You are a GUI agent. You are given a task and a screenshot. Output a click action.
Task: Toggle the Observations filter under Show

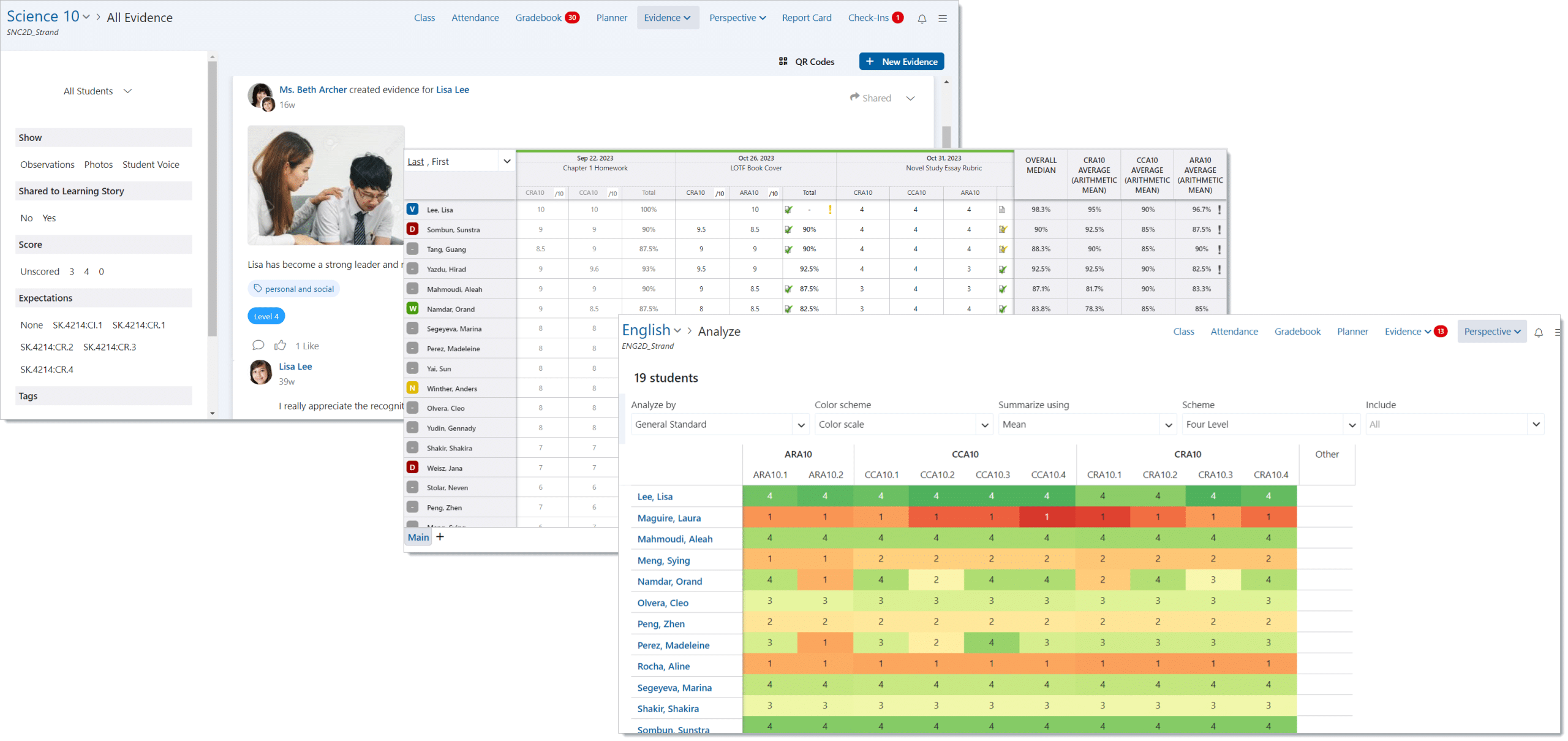coord(47,164)
